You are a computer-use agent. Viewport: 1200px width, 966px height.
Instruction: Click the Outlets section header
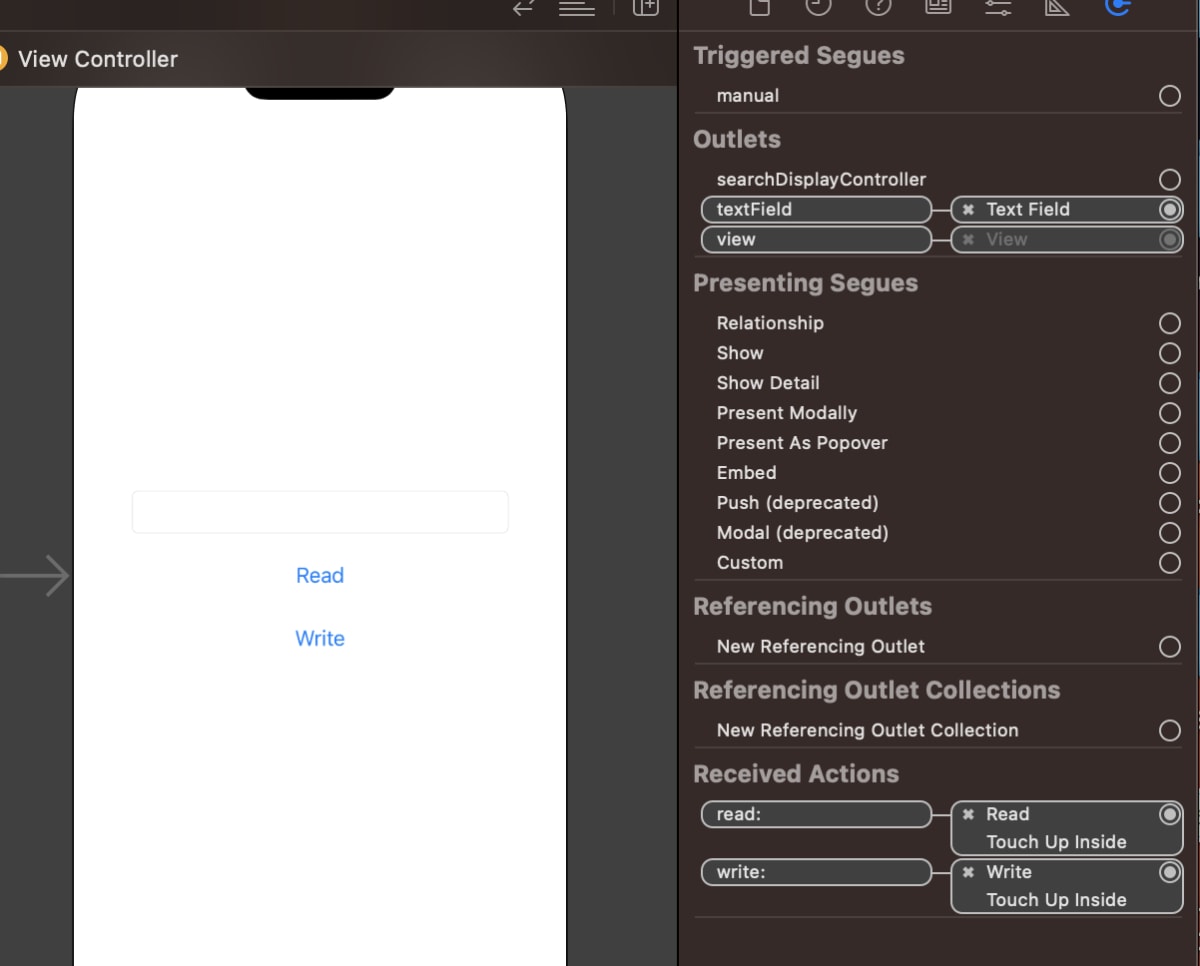(737, 140)
